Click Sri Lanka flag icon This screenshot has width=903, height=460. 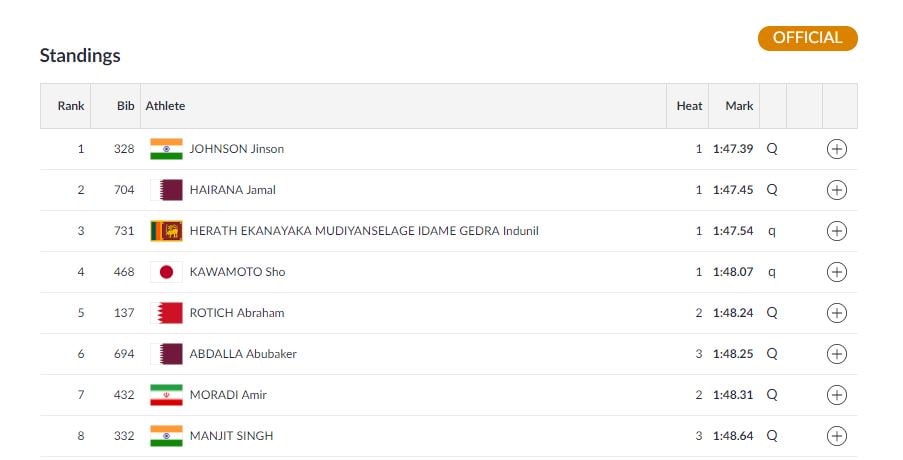pos(166,231)
